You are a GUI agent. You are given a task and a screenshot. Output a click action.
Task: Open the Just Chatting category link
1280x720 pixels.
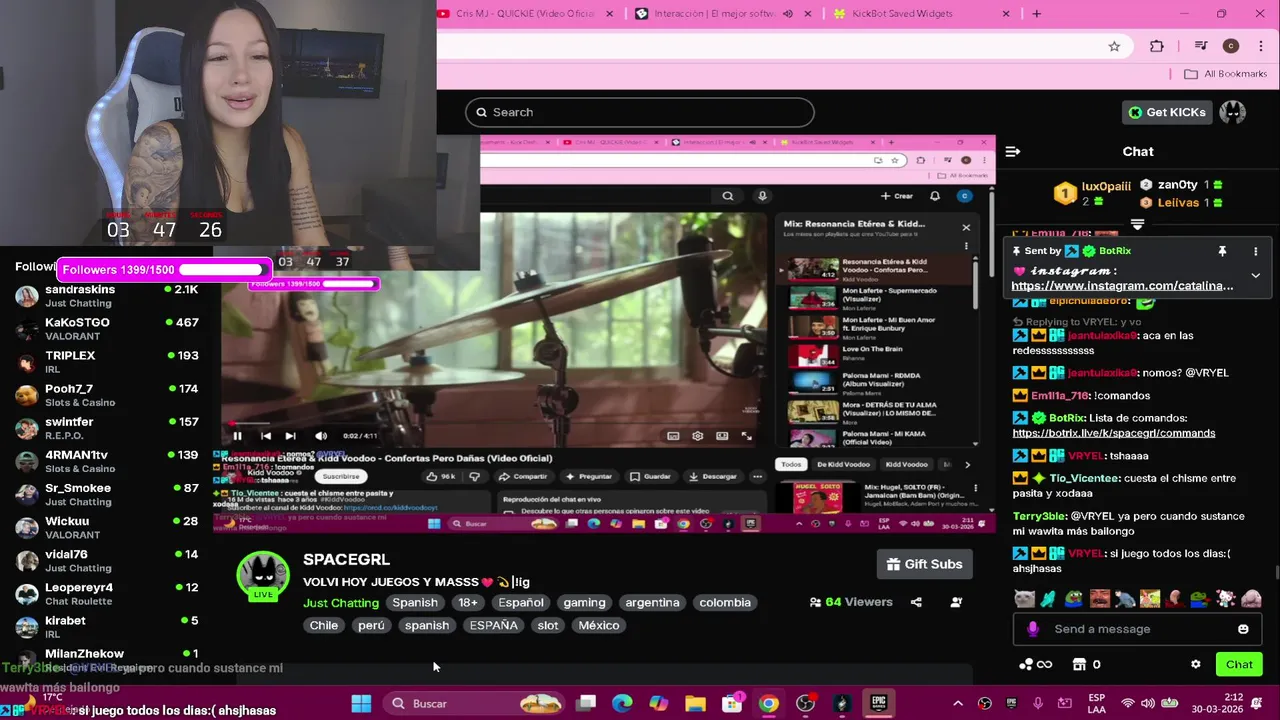point(341,603)
